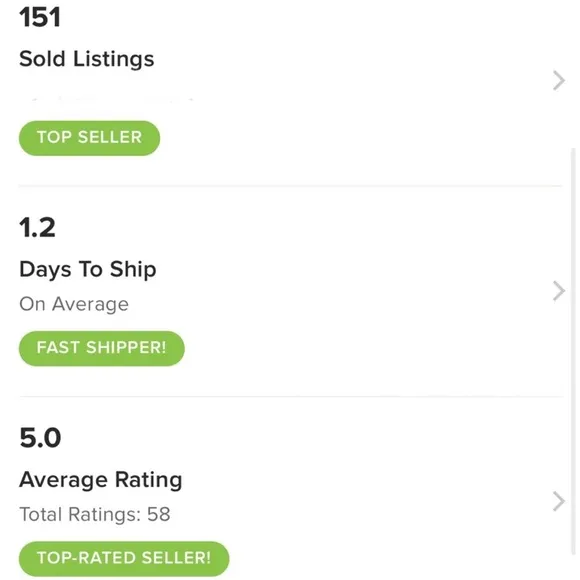The height and width of the screenshot is (580, 580).
Task: Select the 151 sold count
Action: pyautogui.click(x=40, y=17)
